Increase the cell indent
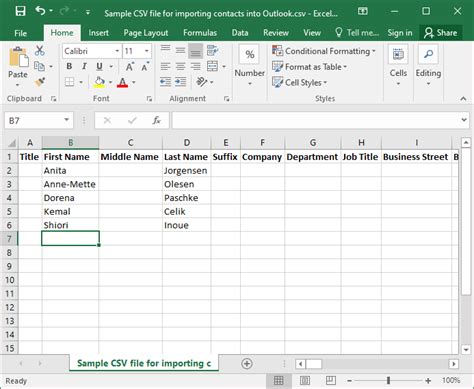The height and width of the screenshot is (389, 474). tap(180, 82)
